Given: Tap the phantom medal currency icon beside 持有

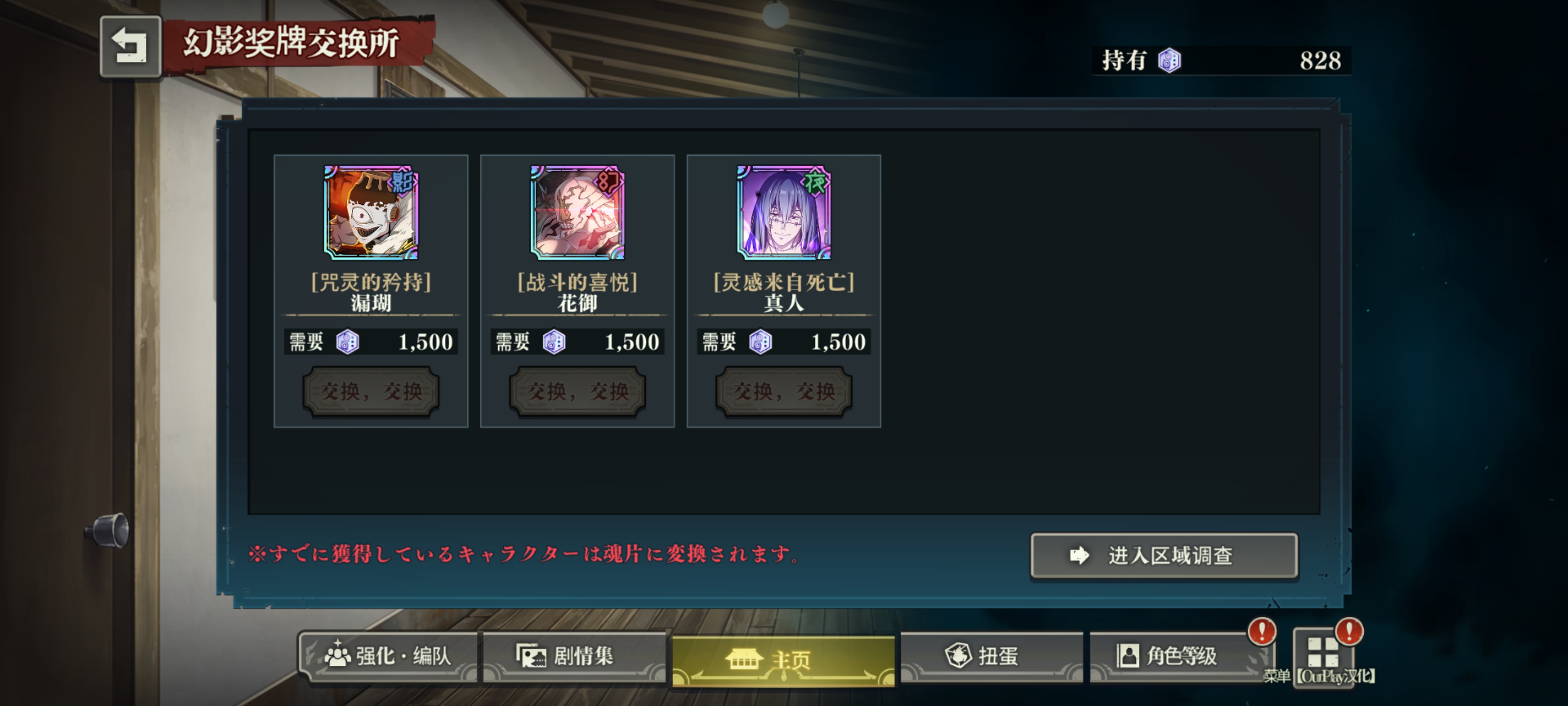Looking at the screenshot, I should tap(1169, 60).
